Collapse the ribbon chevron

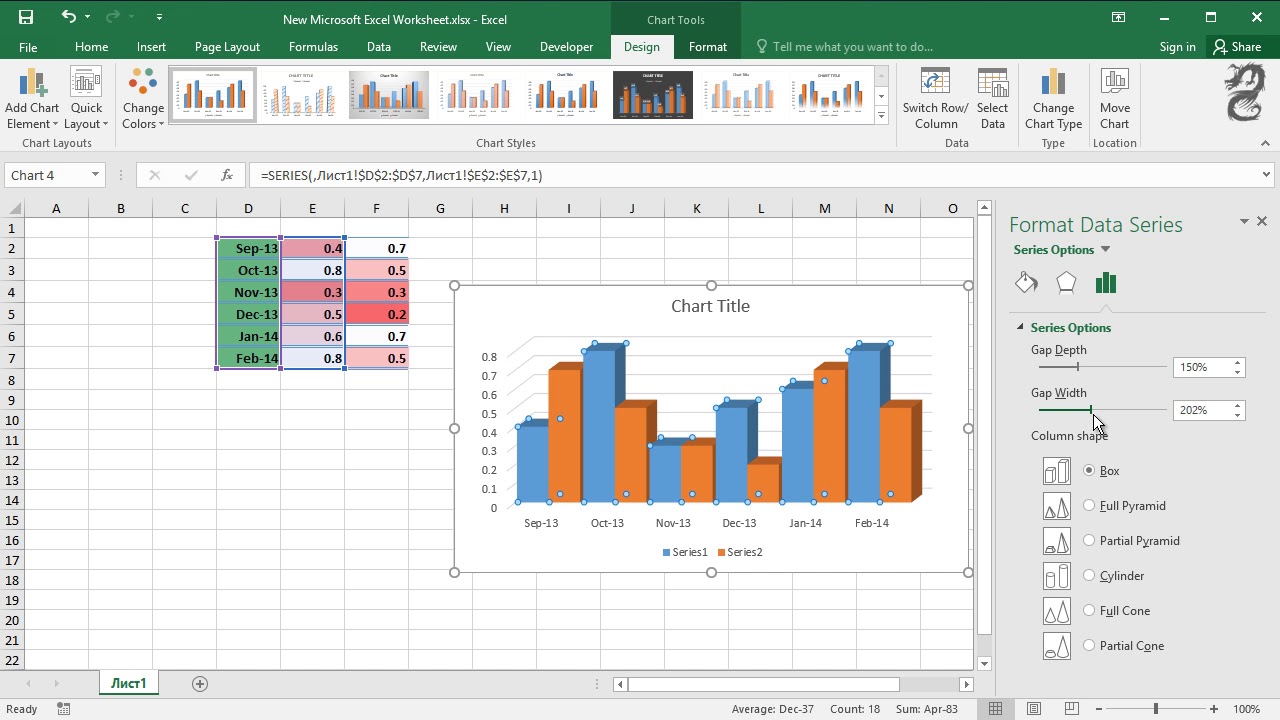tap(1265, 143)
